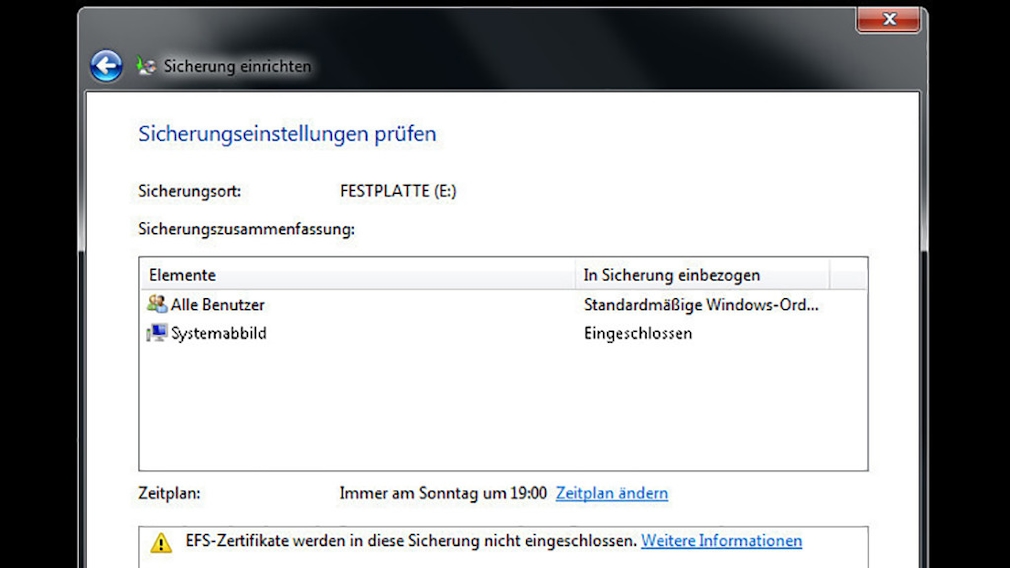
Task: Select the Alle Benutzer users icon
Action: pos(157,304)
